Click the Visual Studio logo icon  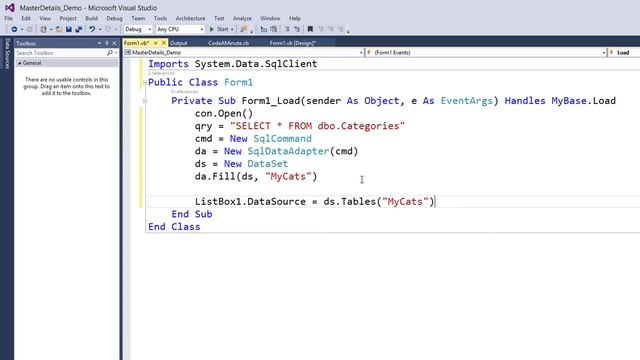pyautogui.click(x=9, y=8)
